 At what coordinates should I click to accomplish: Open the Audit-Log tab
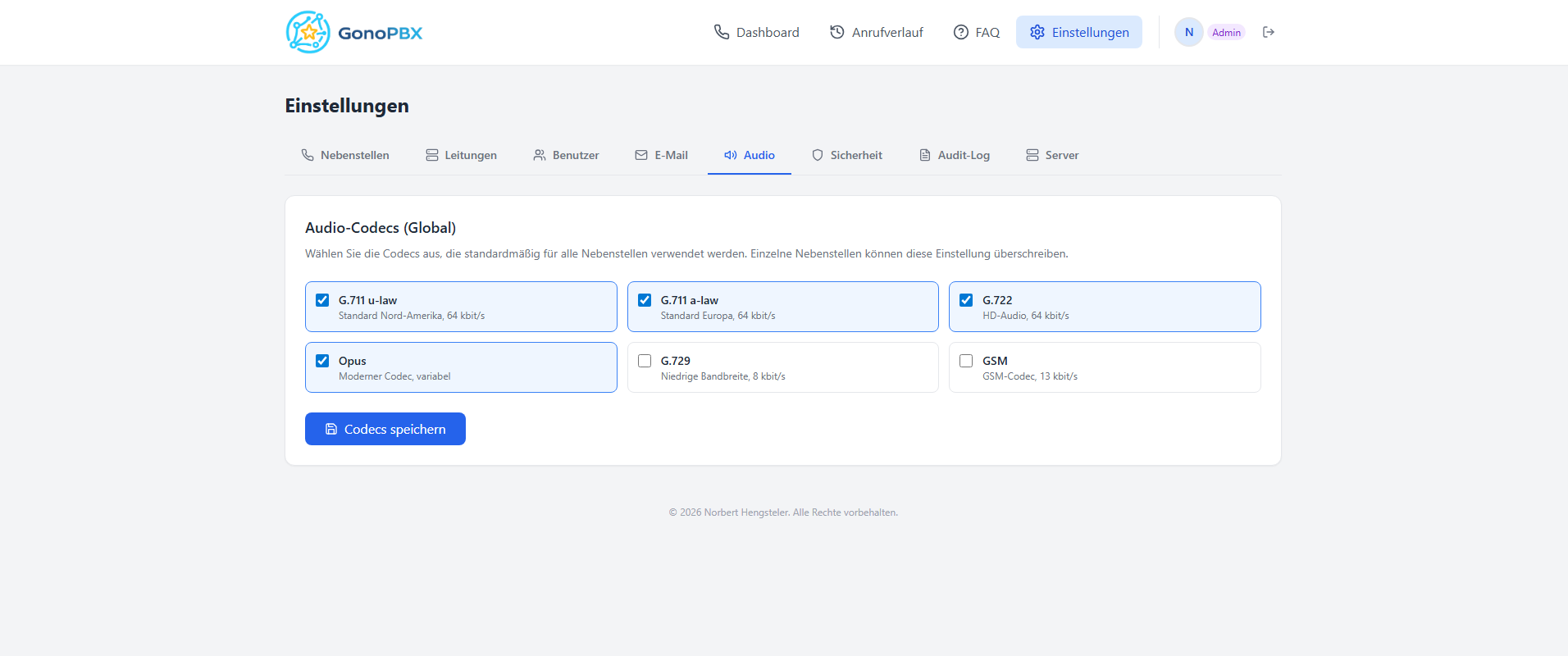[955, 155]
